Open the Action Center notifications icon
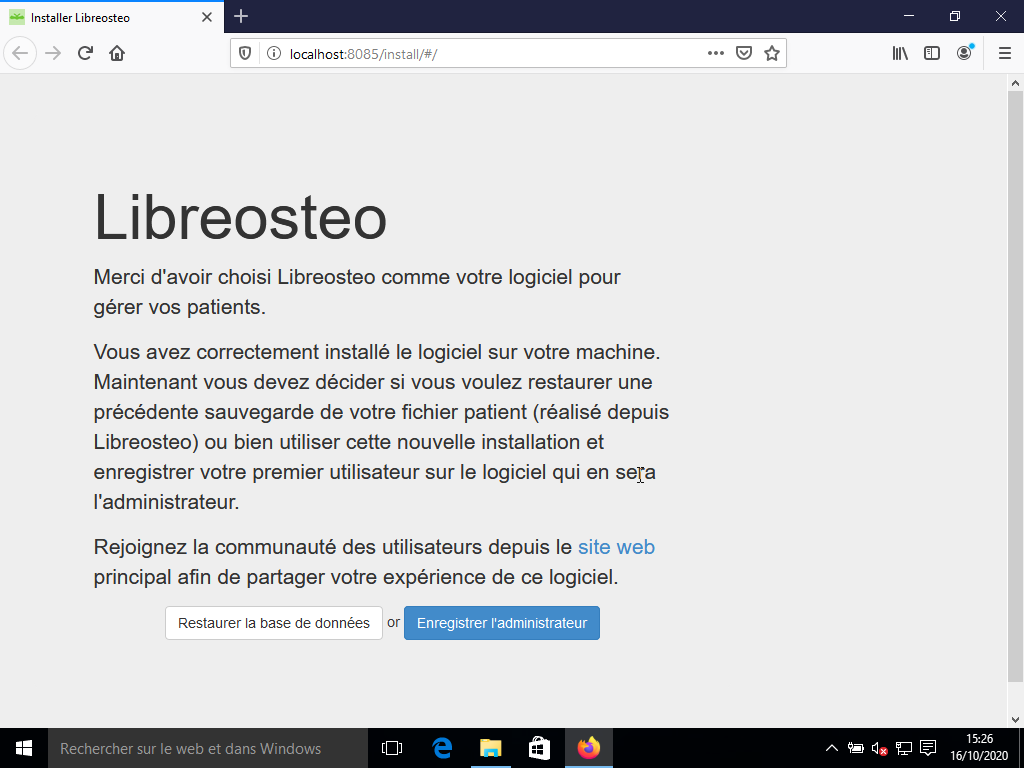The image size is (1024, 768). coord(928,748)
